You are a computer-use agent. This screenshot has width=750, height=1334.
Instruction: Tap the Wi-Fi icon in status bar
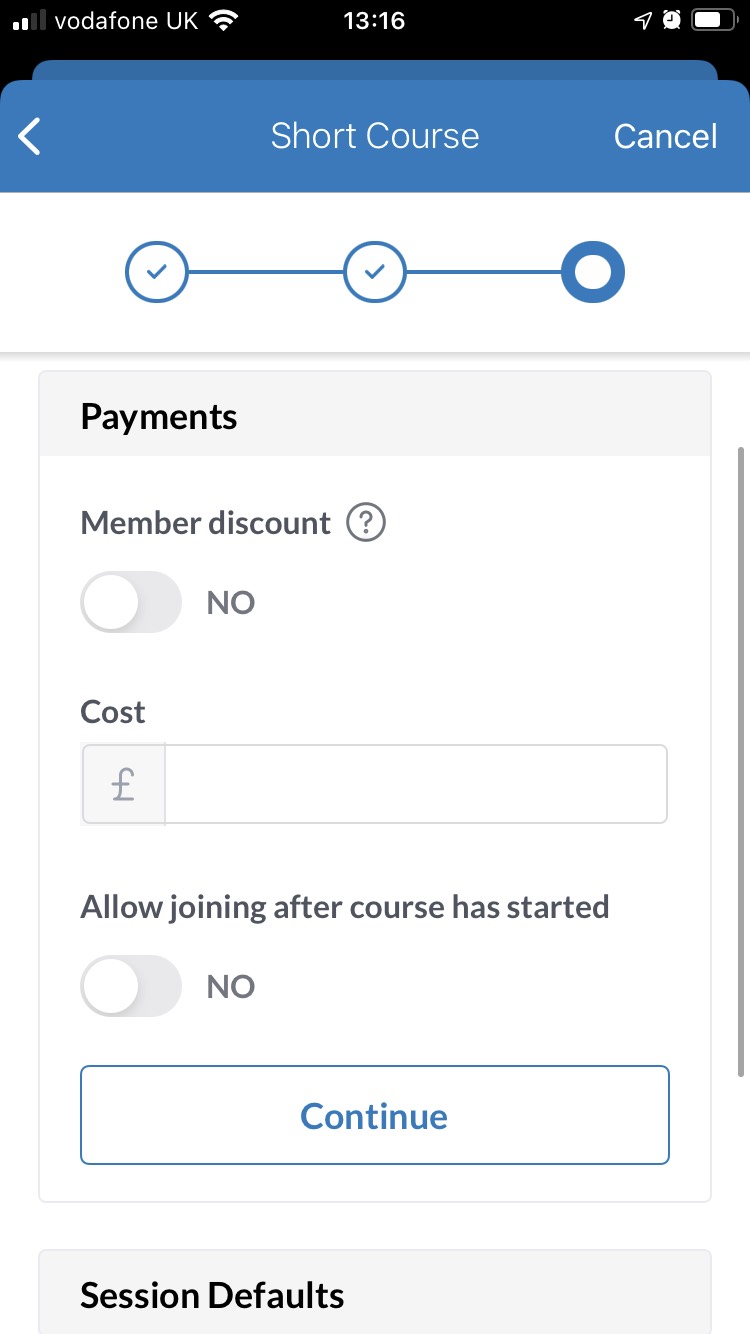224,21
